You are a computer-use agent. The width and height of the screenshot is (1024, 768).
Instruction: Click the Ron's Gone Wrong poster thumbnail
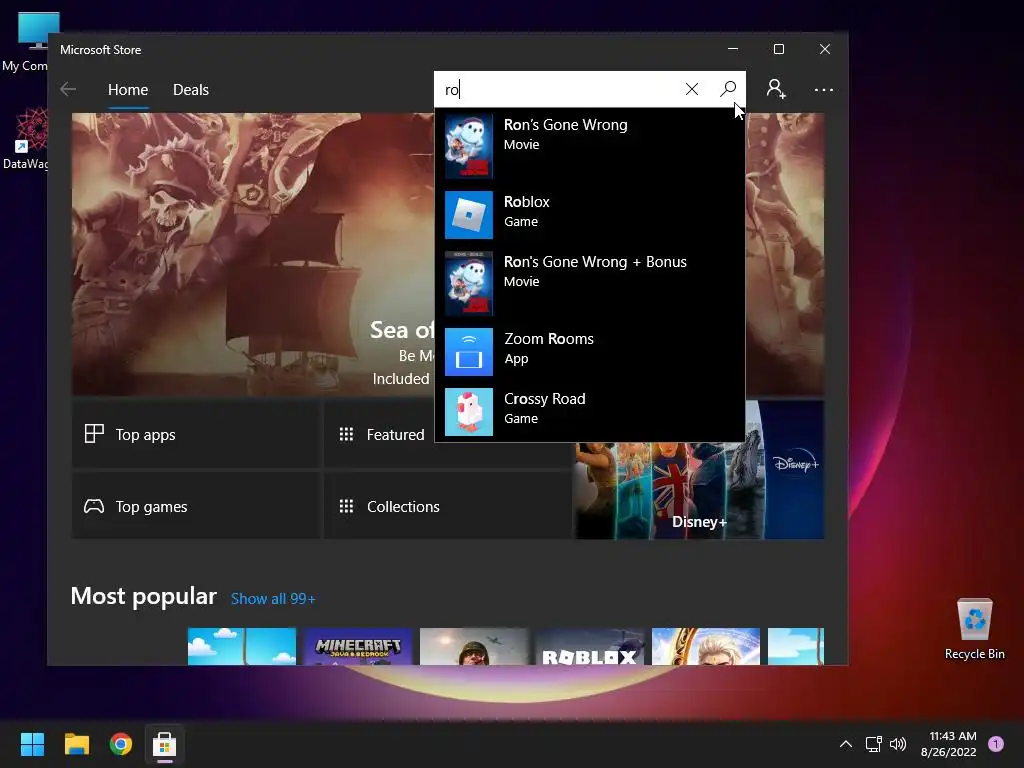pyautogui.click(x=469, y=146)
